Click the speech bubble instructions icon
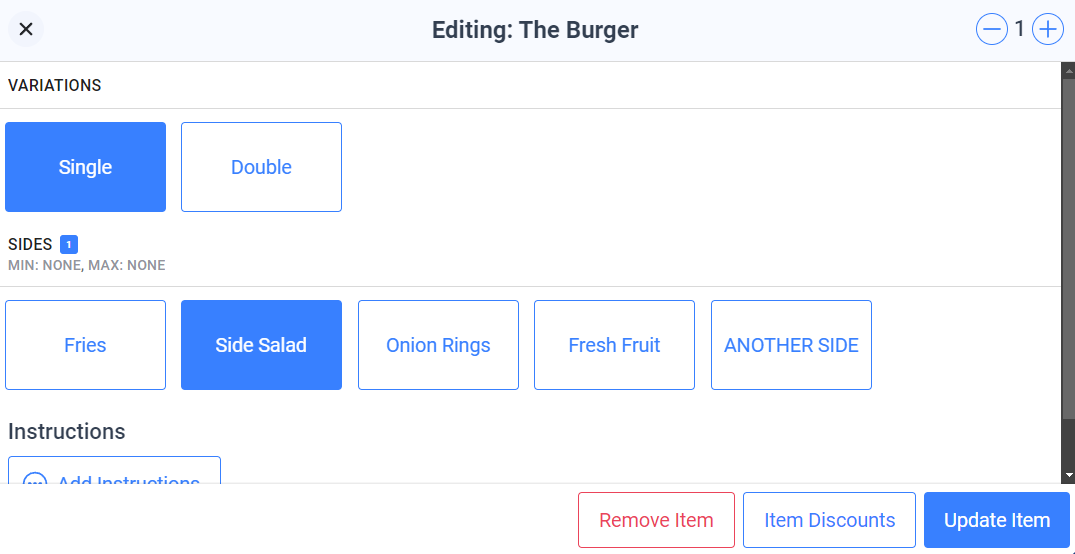This screenshot has width=1075, height=554. tap(35, 479)
